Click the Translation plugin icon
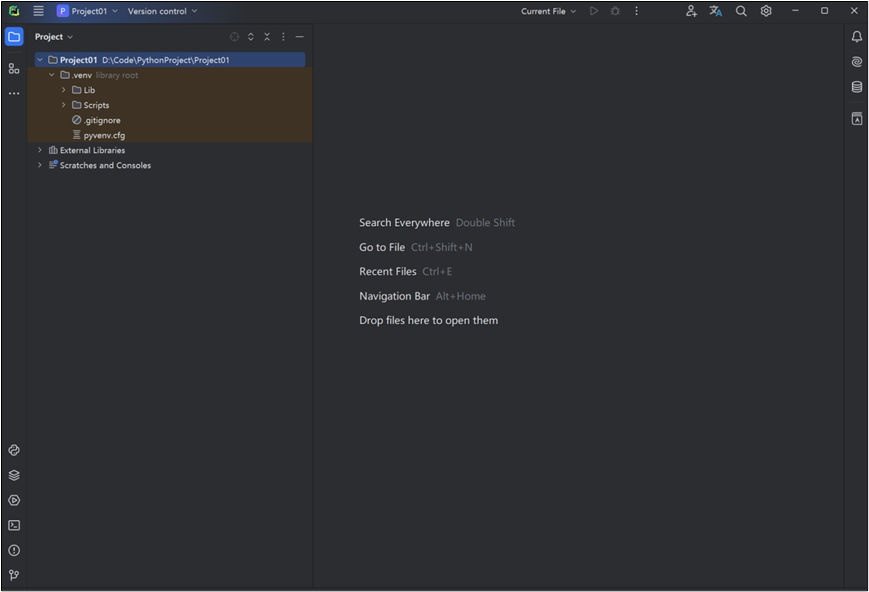The width and height of the screenshot is (869, 592). tap(716, 11)
